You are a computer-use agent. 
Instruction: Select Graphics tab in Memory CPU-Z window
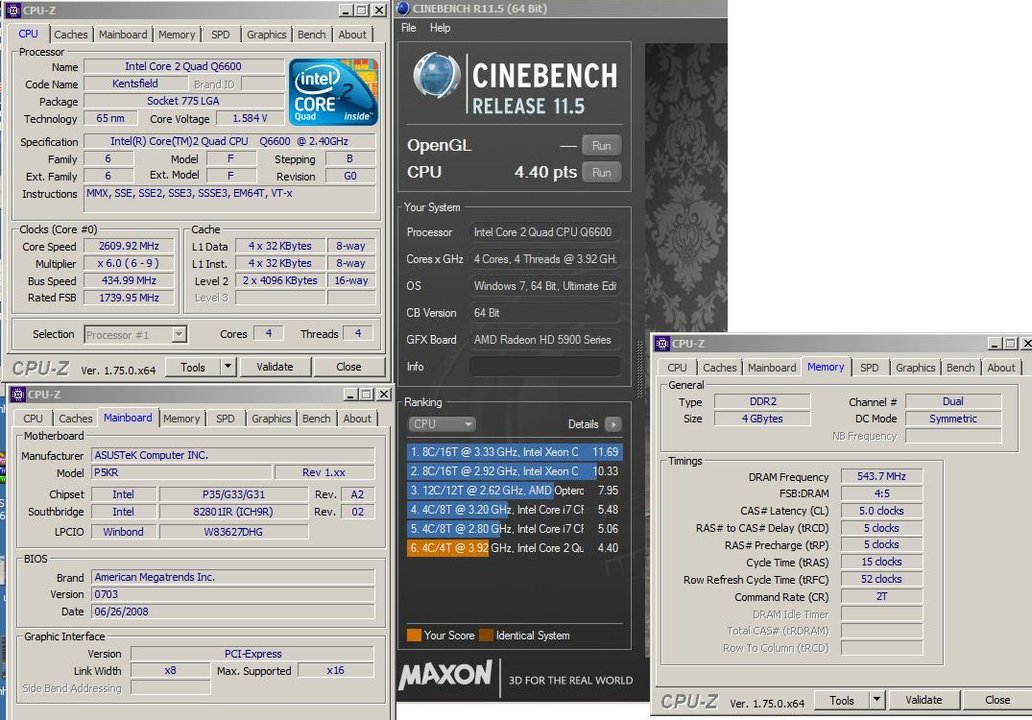click(916, 367)
